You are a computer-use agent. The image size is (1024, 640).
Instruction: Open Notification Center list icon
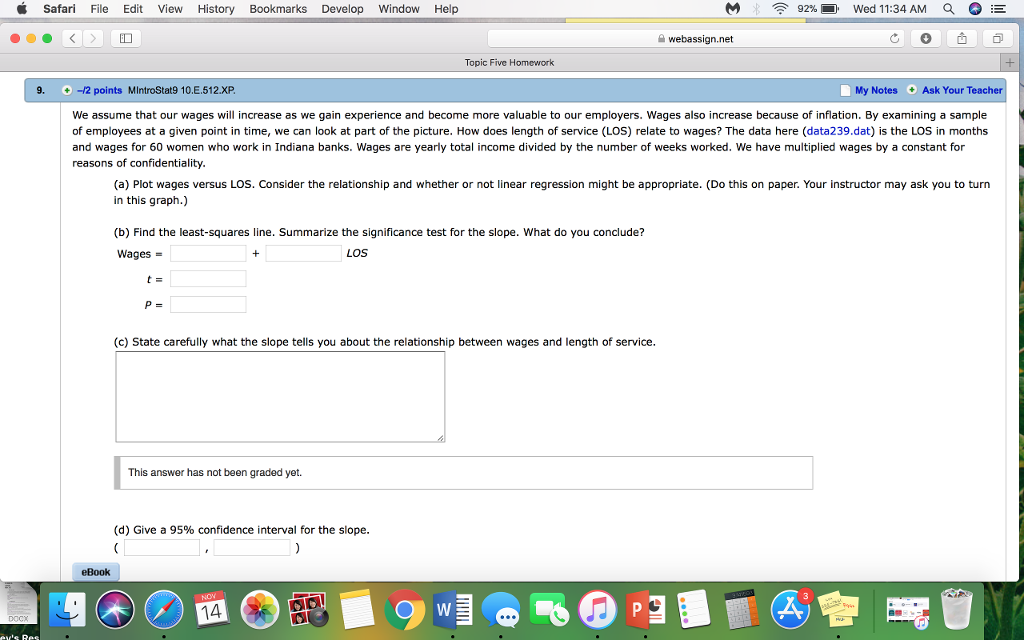click(x=998, y=8)
